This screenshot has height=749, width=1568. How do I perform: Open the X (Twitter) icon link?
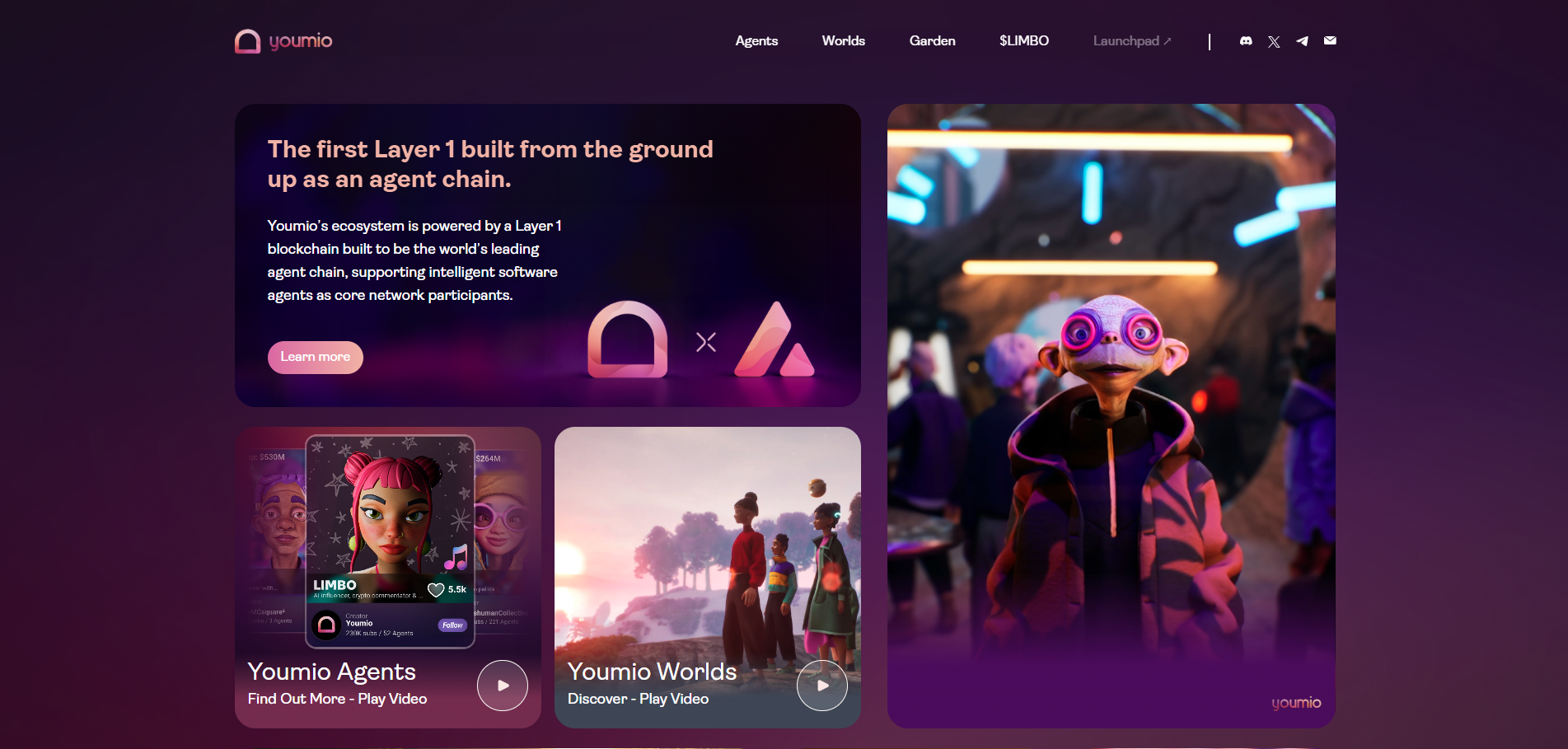[x=1274, y=41]
